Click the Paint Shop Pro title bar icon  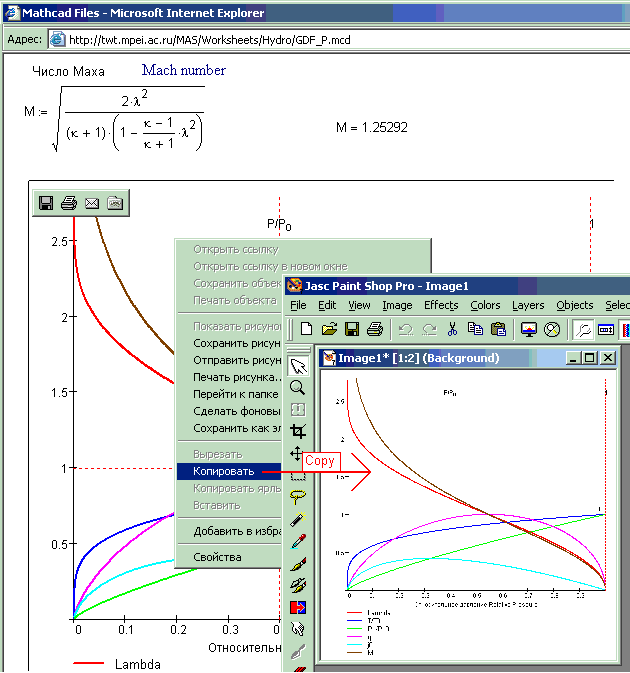294,285
